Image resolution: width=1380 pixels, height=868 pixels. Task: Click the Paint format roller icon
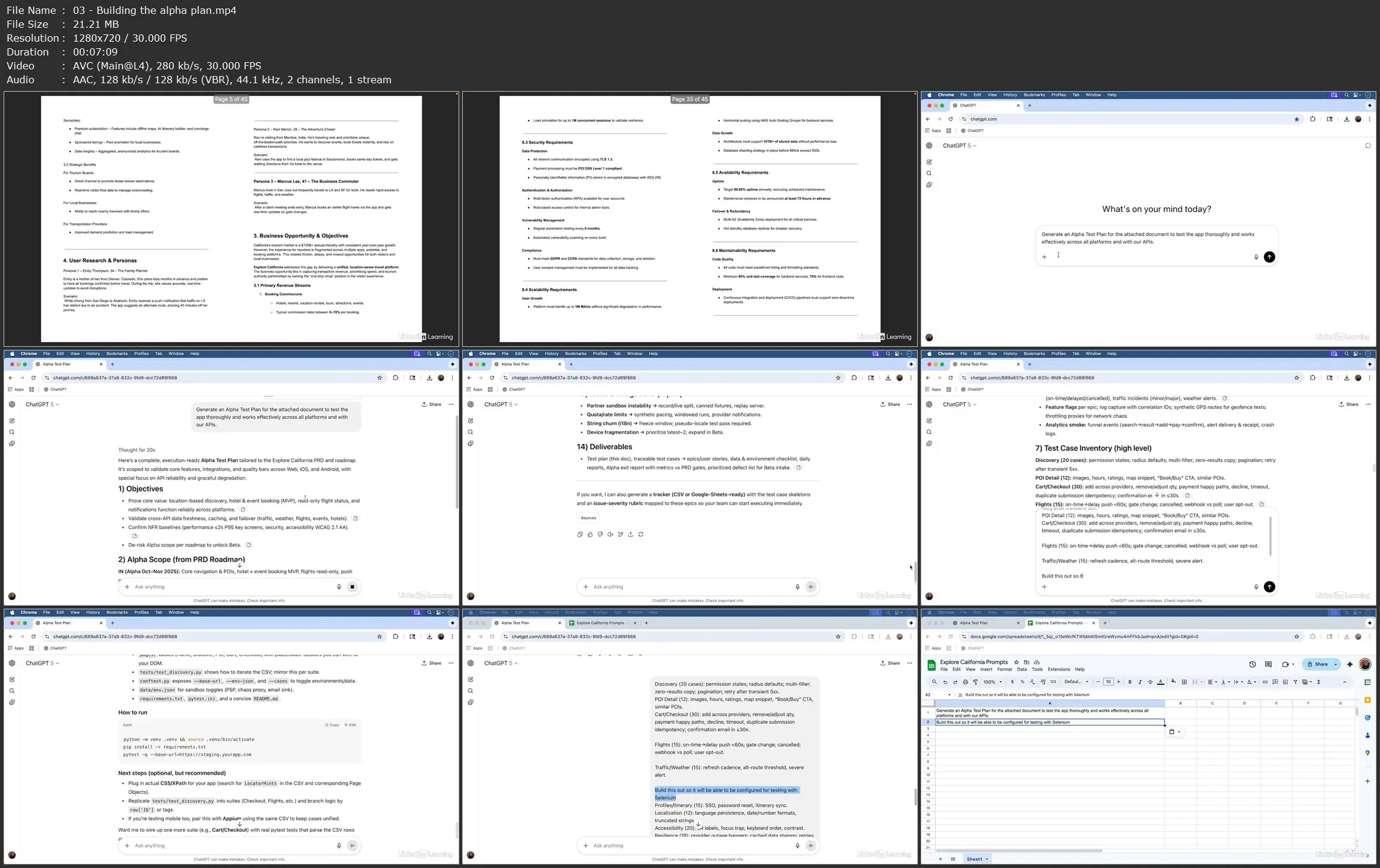click(975, 682)
